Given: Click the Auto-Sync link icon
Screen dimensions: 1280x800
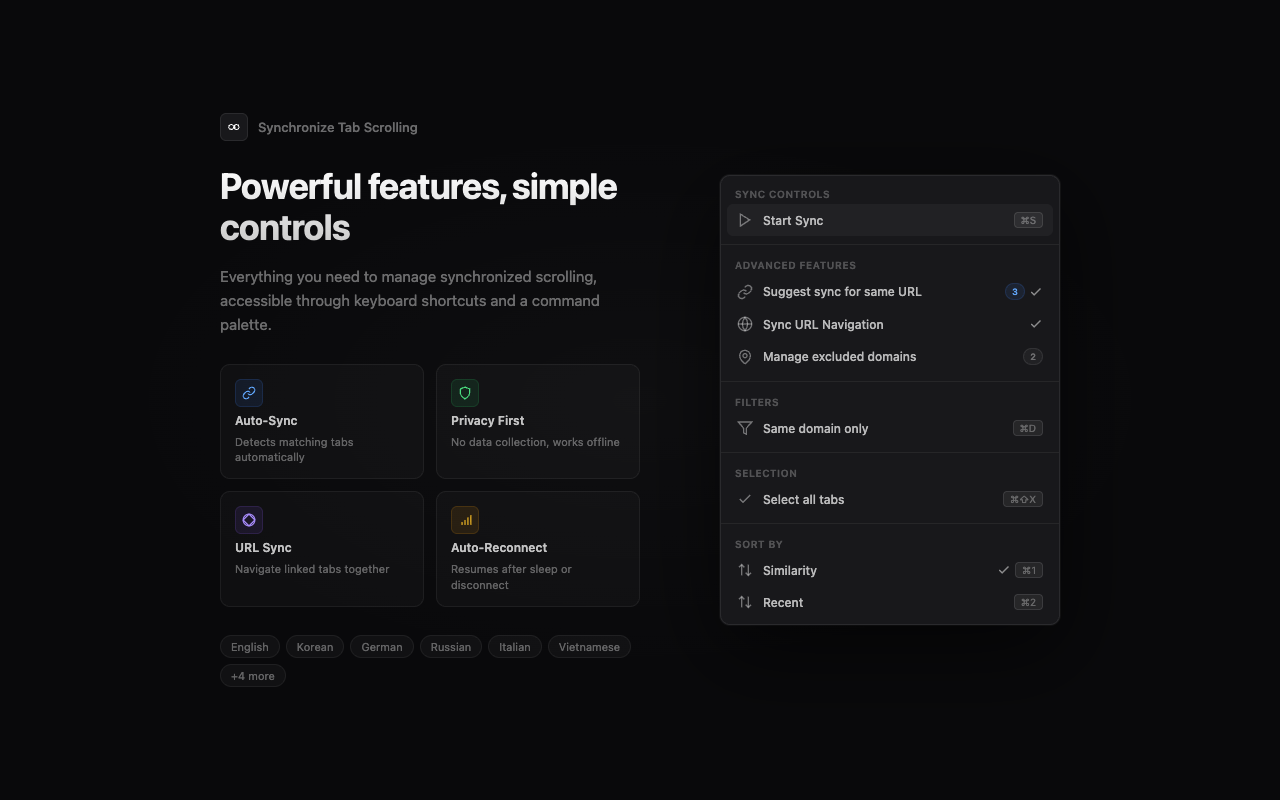Looking at the screenshot, I should click(249, 393).
